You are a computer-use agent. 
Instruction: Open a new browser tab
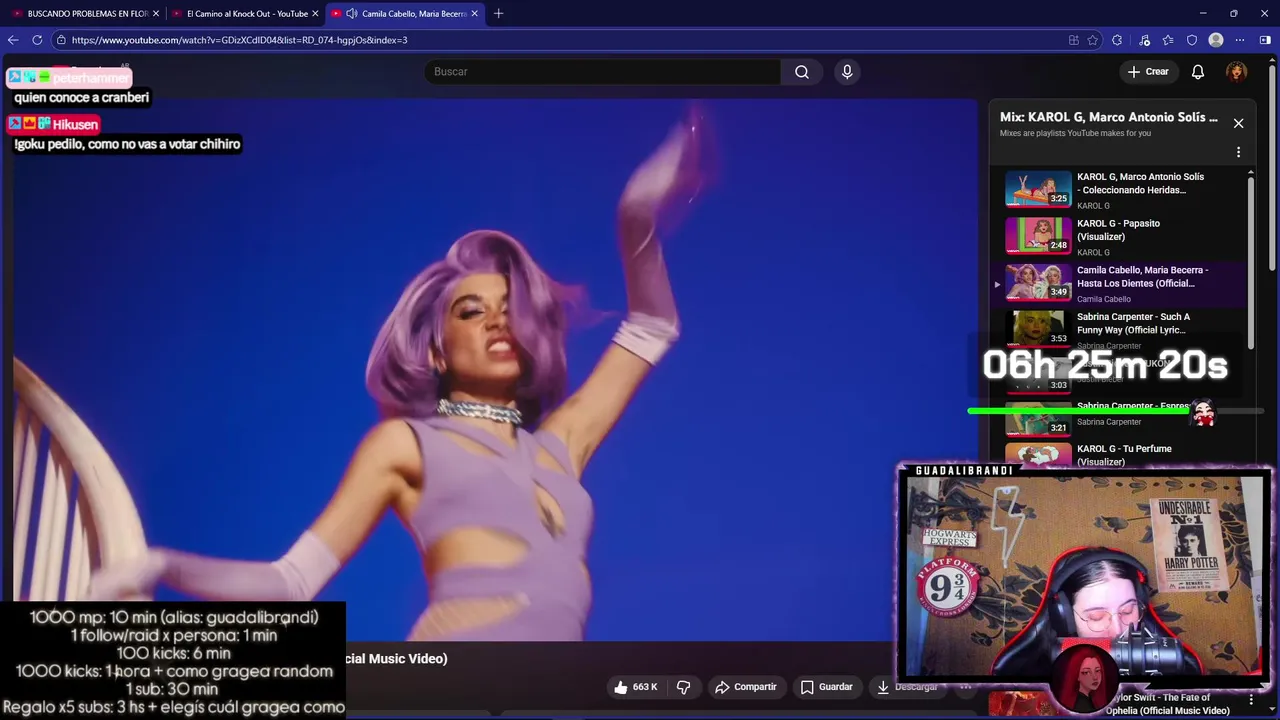pos(498,14)
